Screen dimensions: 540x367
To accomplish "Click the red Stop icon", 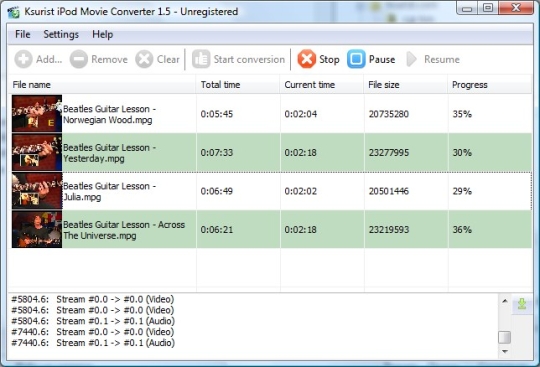I will click(307, 59).
